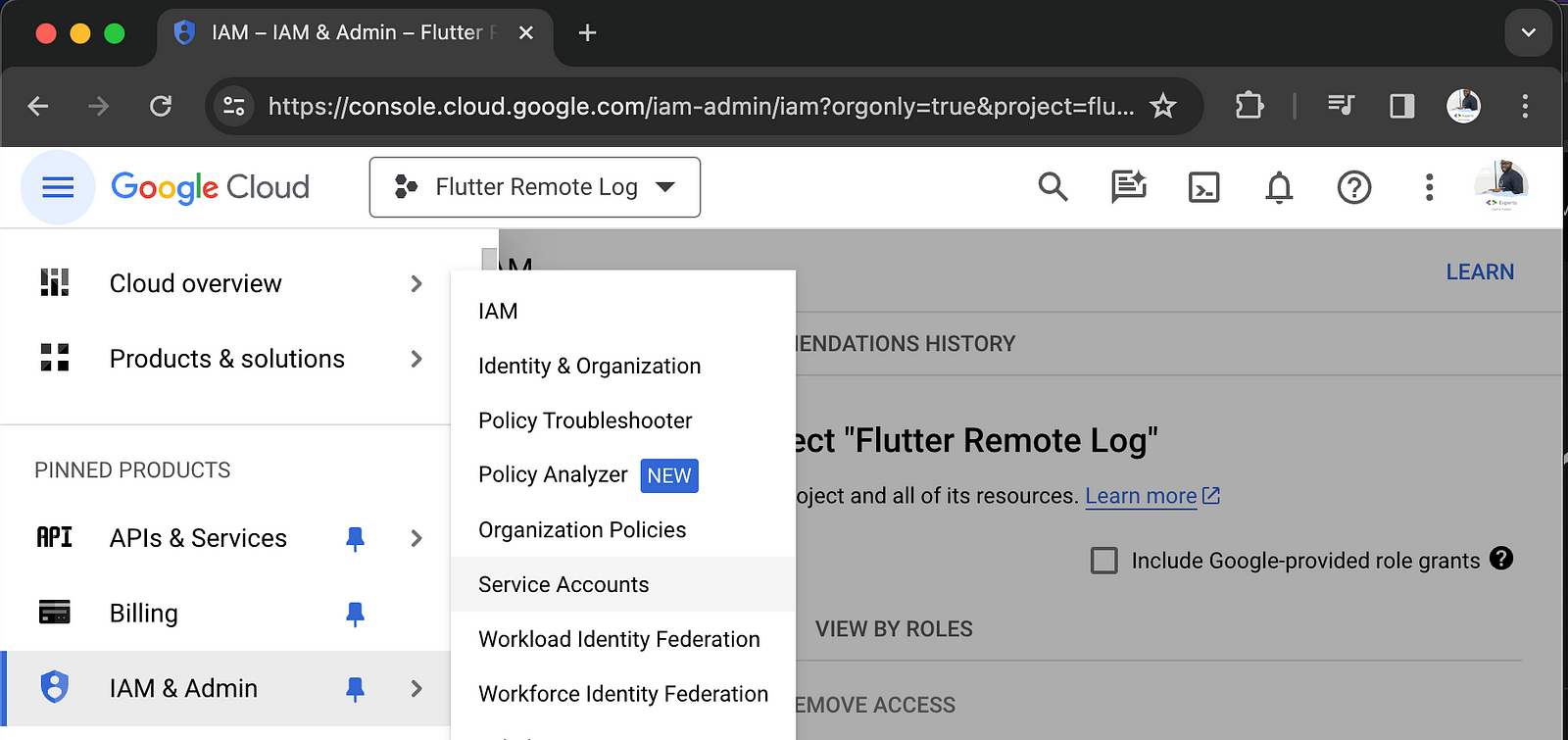Open IAM & Admin in the sidebar
Screen dimensions: 1568x740
pyautogui.click(x=183, y=688)
